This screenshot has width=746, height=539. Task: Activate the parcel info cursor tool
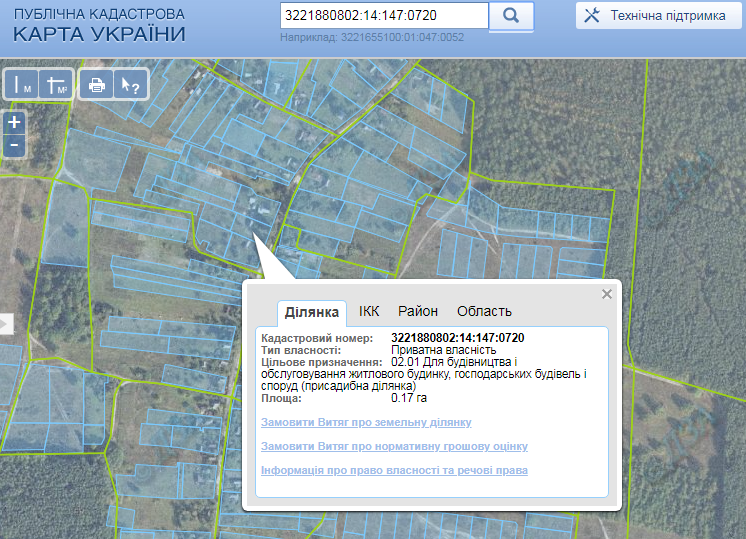tap(130, 85)
